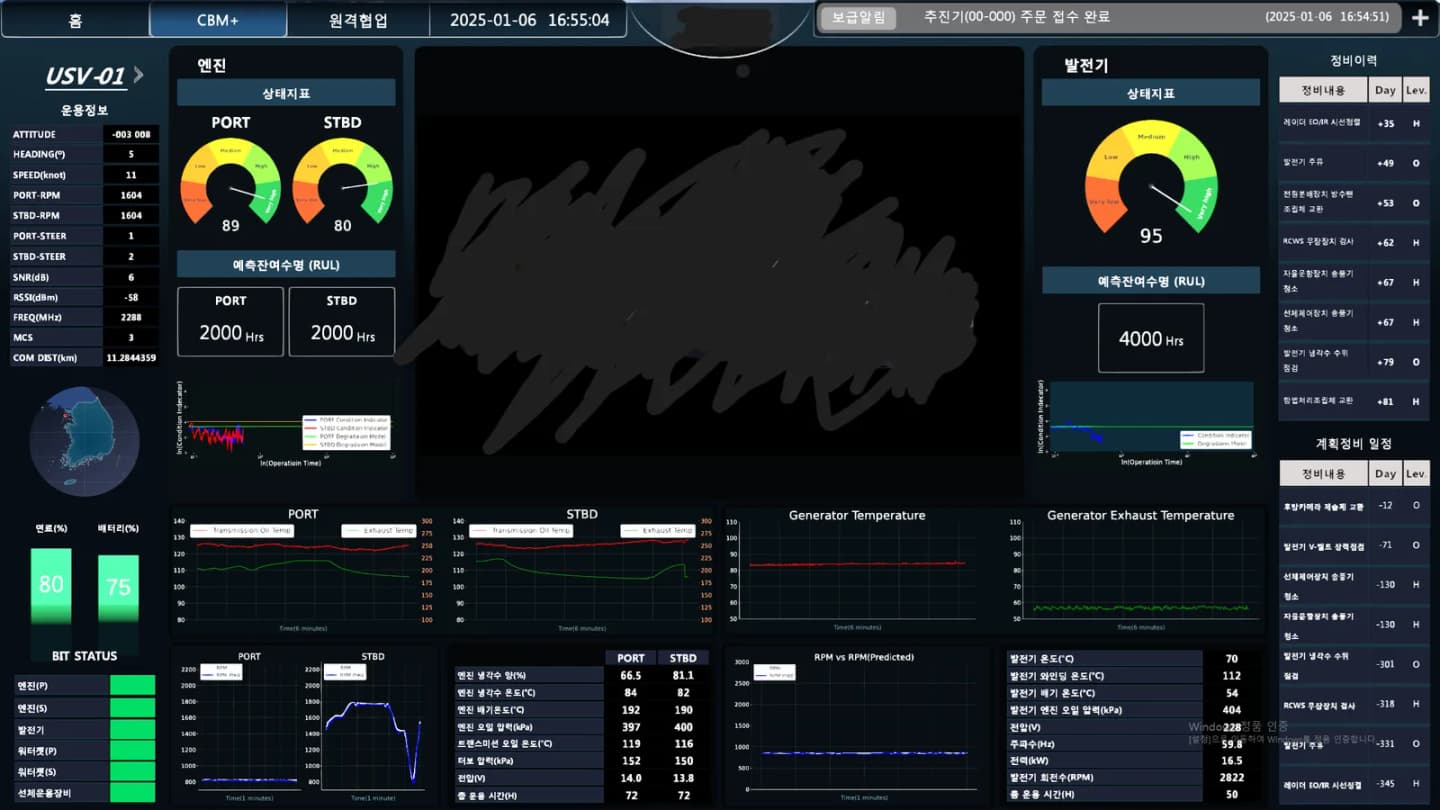The height and width of the screenshot is (810, 1440).
Task: Click the 배터리 battery level bar showing 75
Action: click(x=118, y=589)
